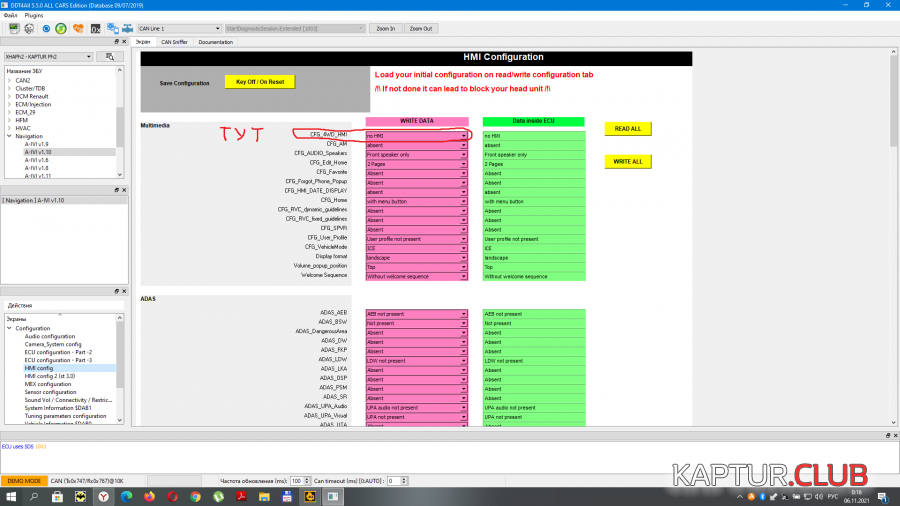Select HMI config 2 (st 3.0) screen
900x506 pixels.
coord(49,376)
